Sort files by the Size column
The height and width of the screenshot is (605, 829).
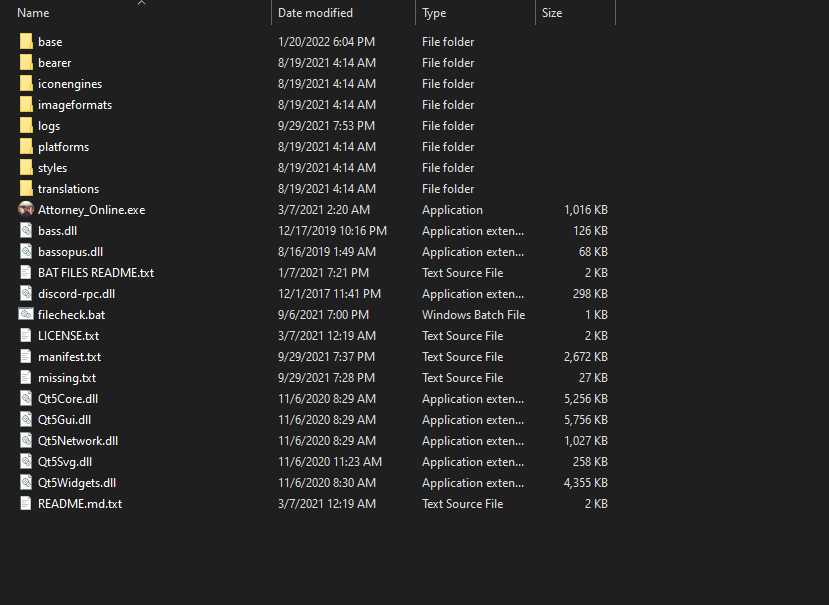pyautogui.click(x=552, y=13)
